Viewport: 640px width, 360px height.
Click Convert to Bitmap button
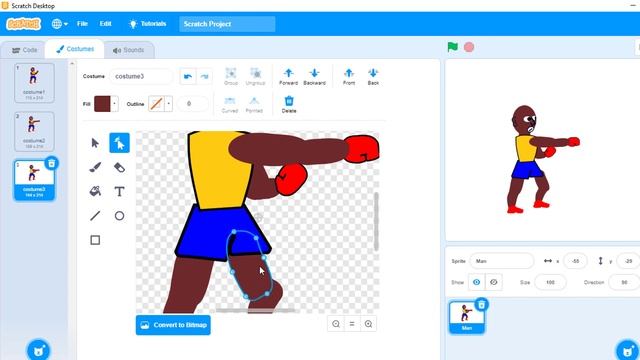coord(173,325)
